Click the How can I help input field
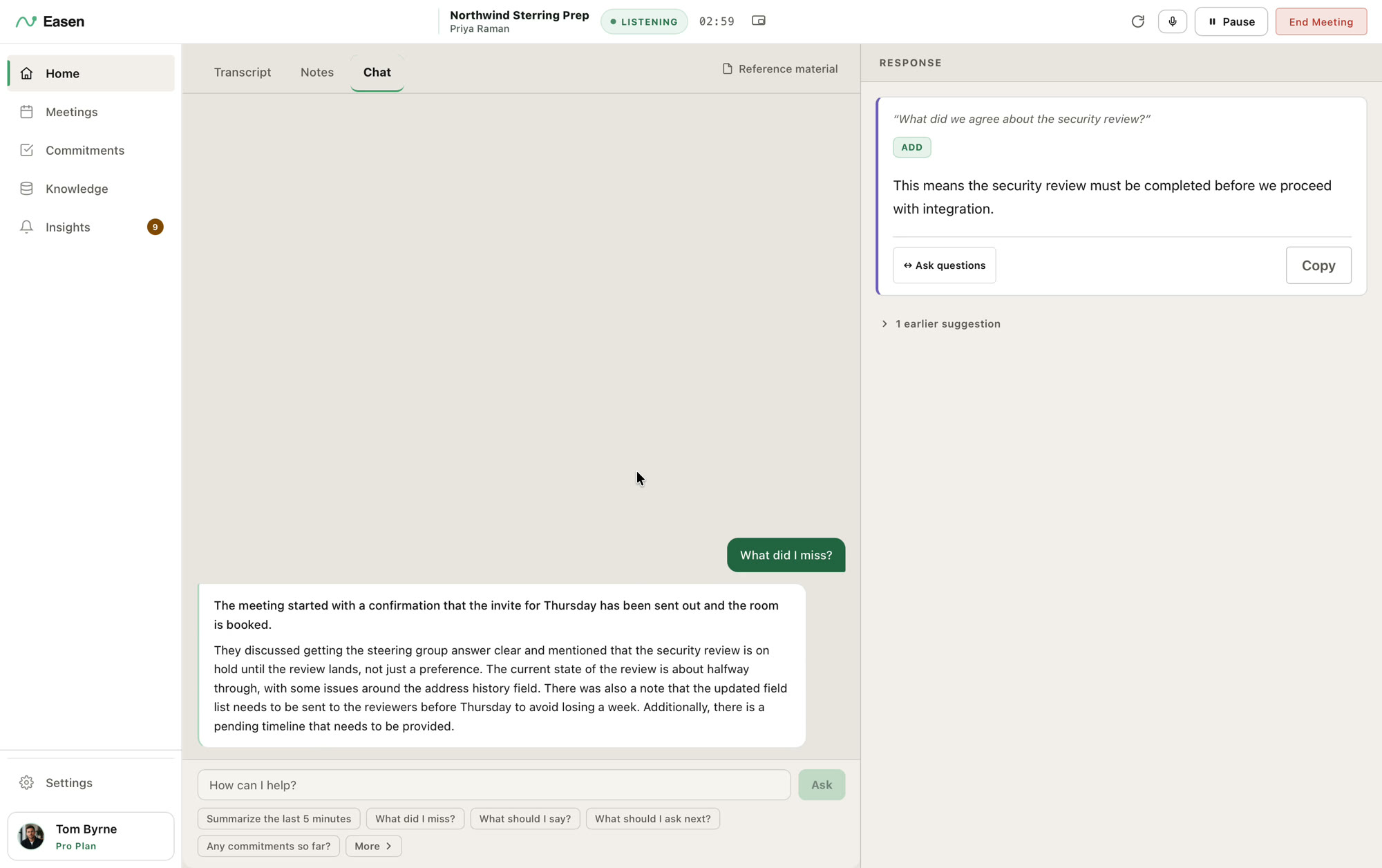This screenshot has width=1382, height=868. coord(494,785)
